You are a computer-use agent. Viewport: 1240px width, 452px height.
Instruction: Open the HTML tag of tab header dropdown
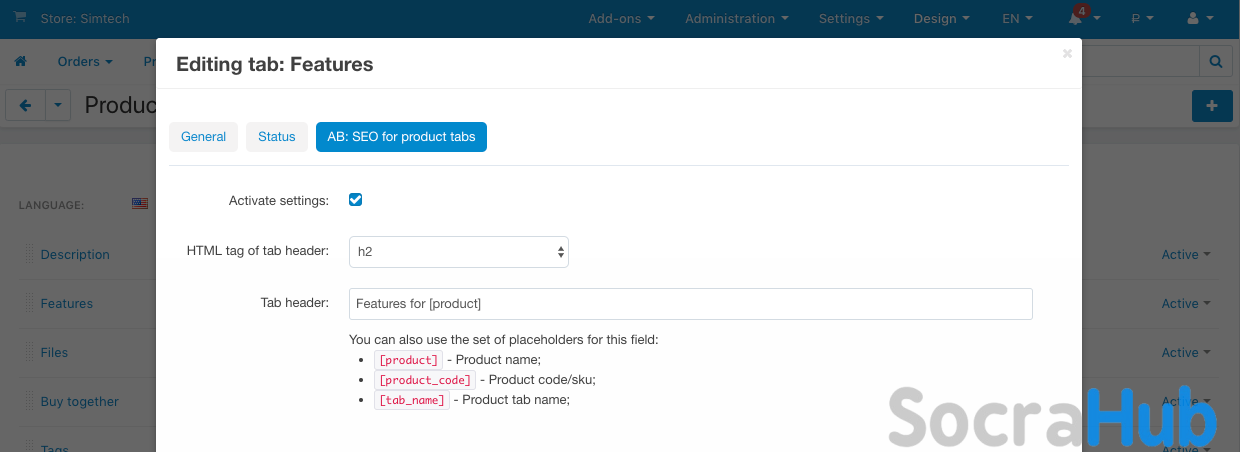pyautogui.click(x=458, y=252)
